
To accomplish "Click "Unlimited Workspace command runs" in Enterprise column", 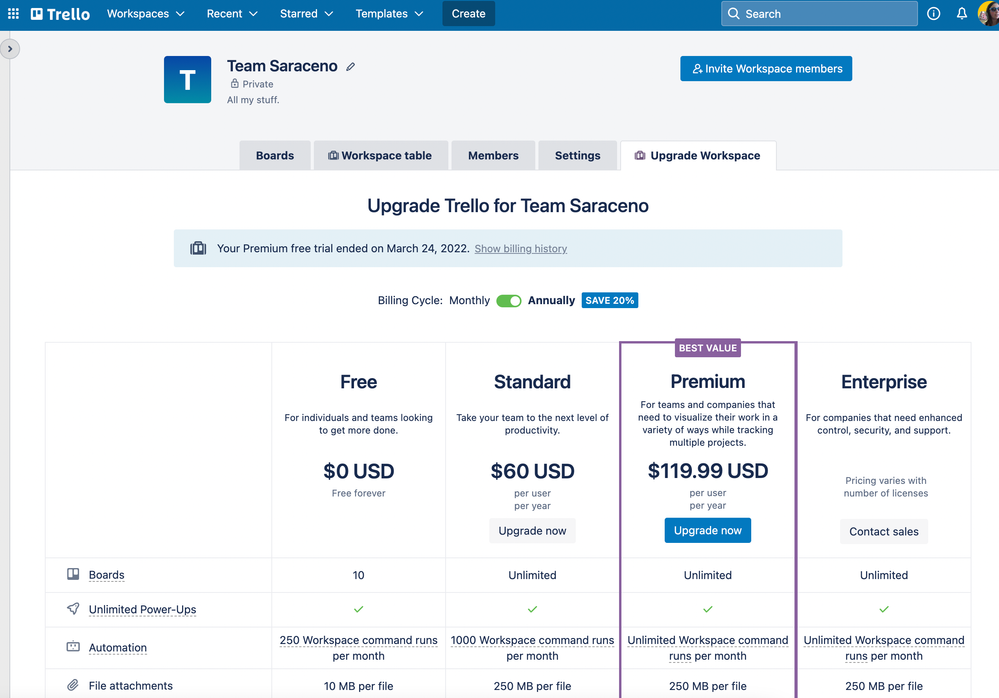I will click(884, 648).
